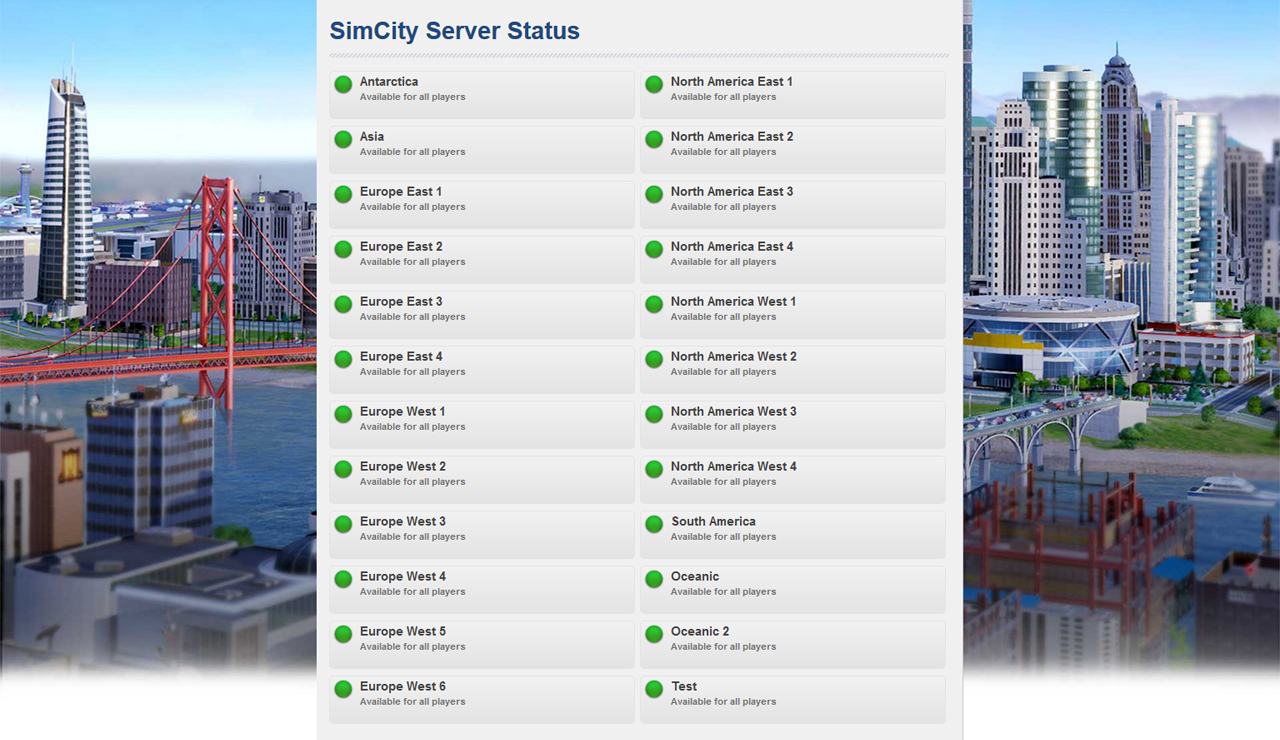Click the green status icon for Asia
Image resolution: width=1280 pixels, height=740 pixels.
[343, 139]
